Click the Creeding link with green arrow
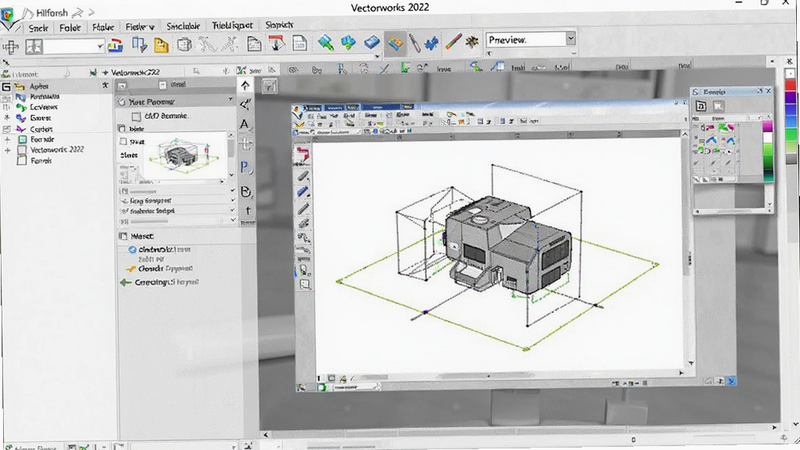 159,282
